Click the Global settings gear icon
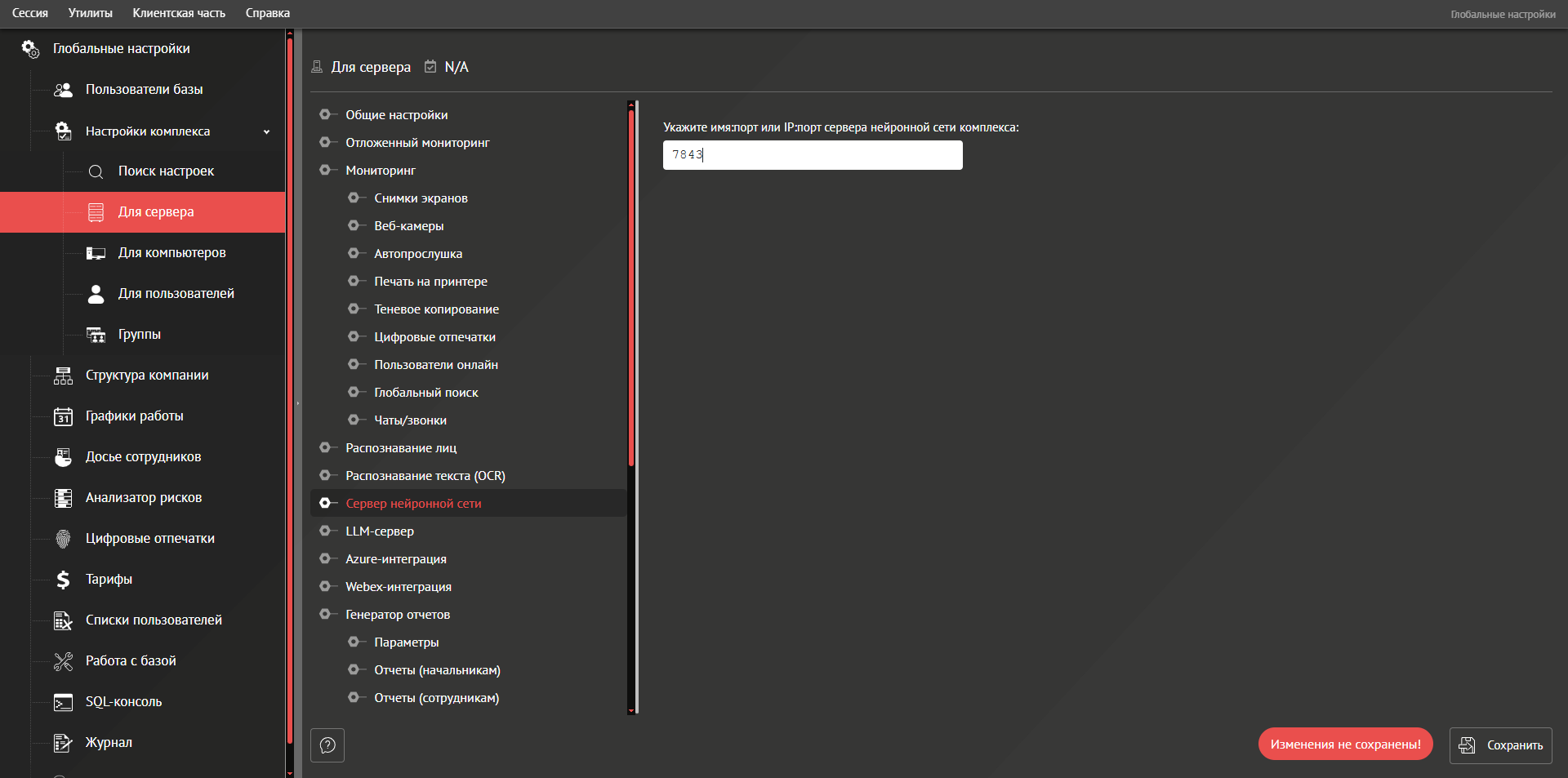The width and height of the screenshot is (1568, 778). pyautogui.click(x=30, y=49)
